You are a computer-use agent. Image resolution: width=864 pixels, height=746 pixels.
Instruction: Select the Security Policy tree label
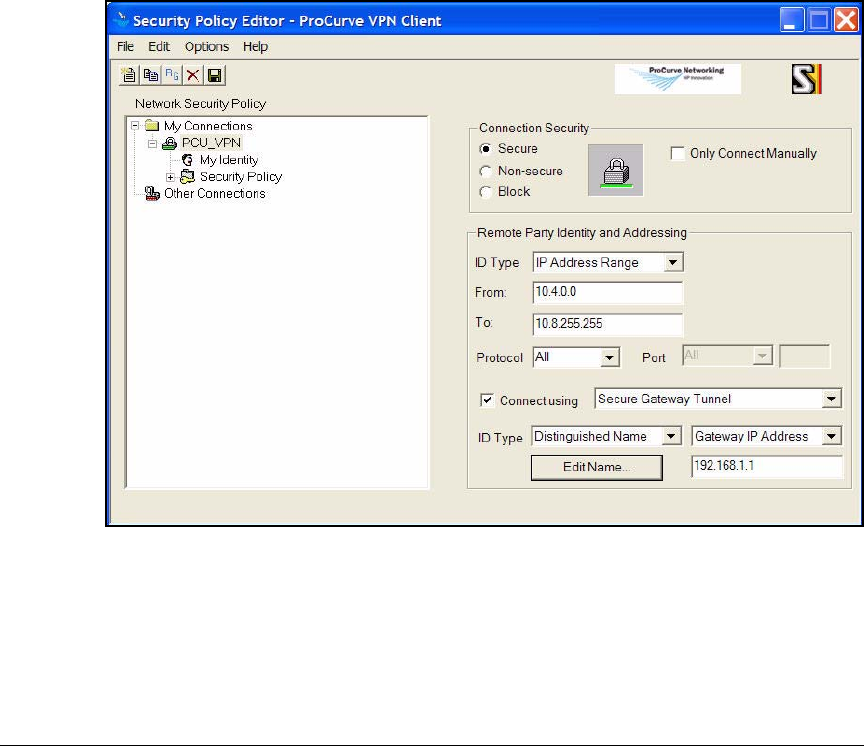(x=241, y=176)
